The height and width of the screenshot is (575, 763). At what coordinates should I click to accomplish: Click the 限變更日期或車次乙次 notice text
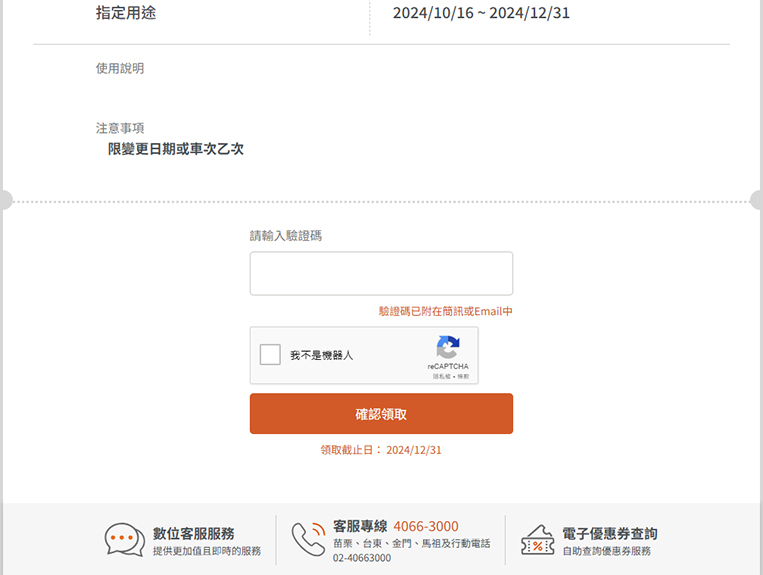coord(176,149)
